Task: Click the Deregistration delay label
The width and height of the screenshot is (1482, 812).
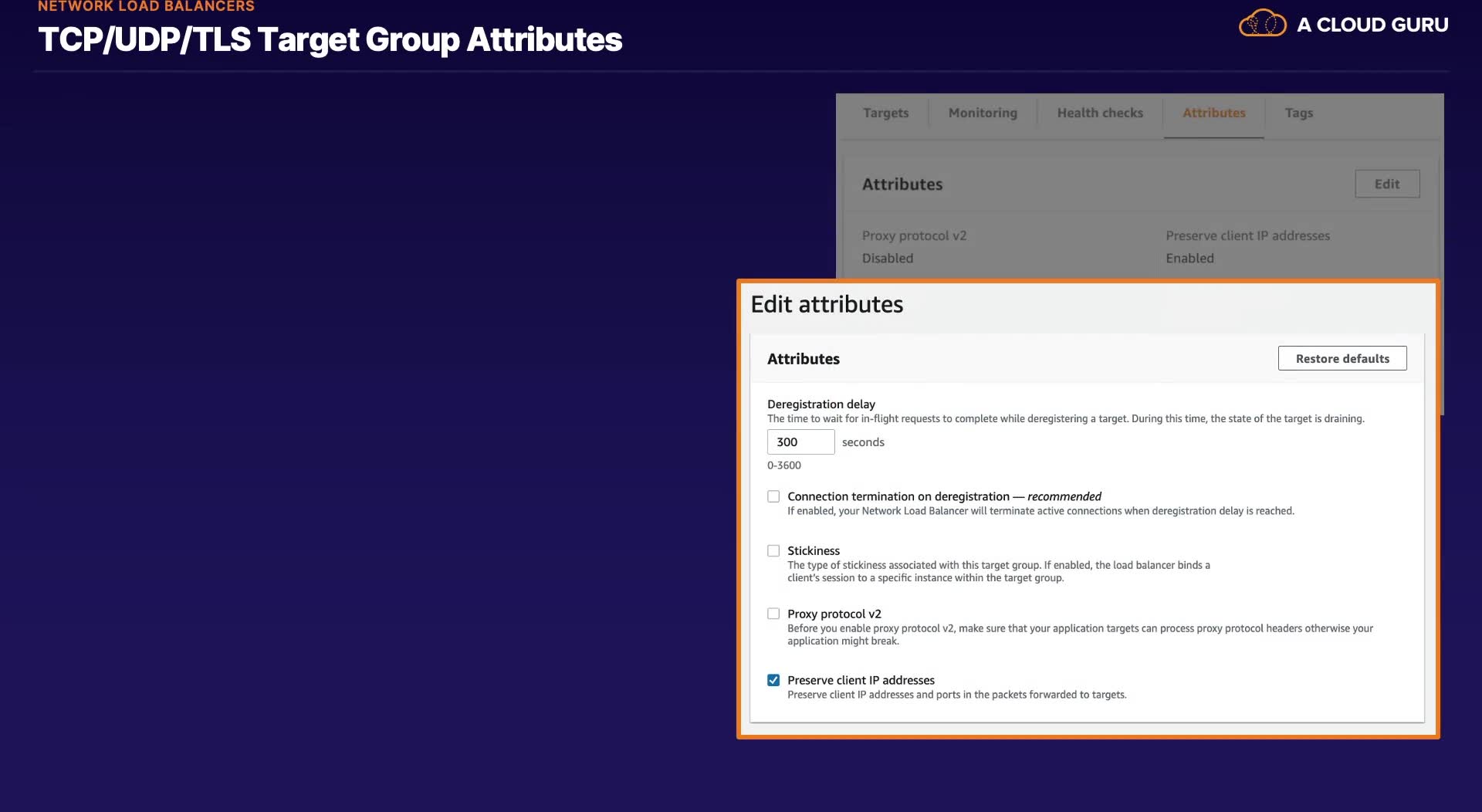Action: coord(821,404)
